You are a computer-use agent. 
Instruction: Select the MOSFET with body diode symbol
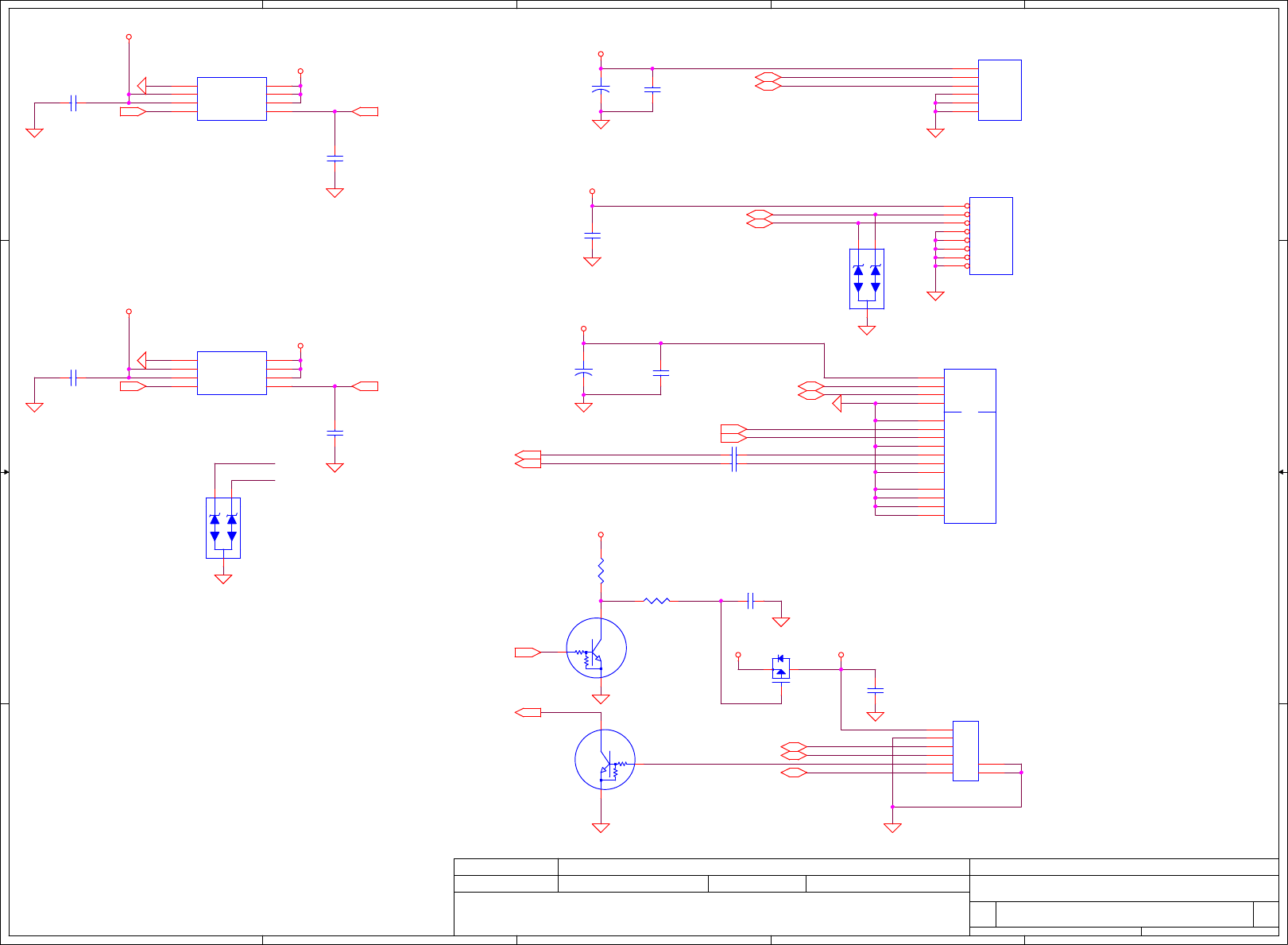click(781, 669)
